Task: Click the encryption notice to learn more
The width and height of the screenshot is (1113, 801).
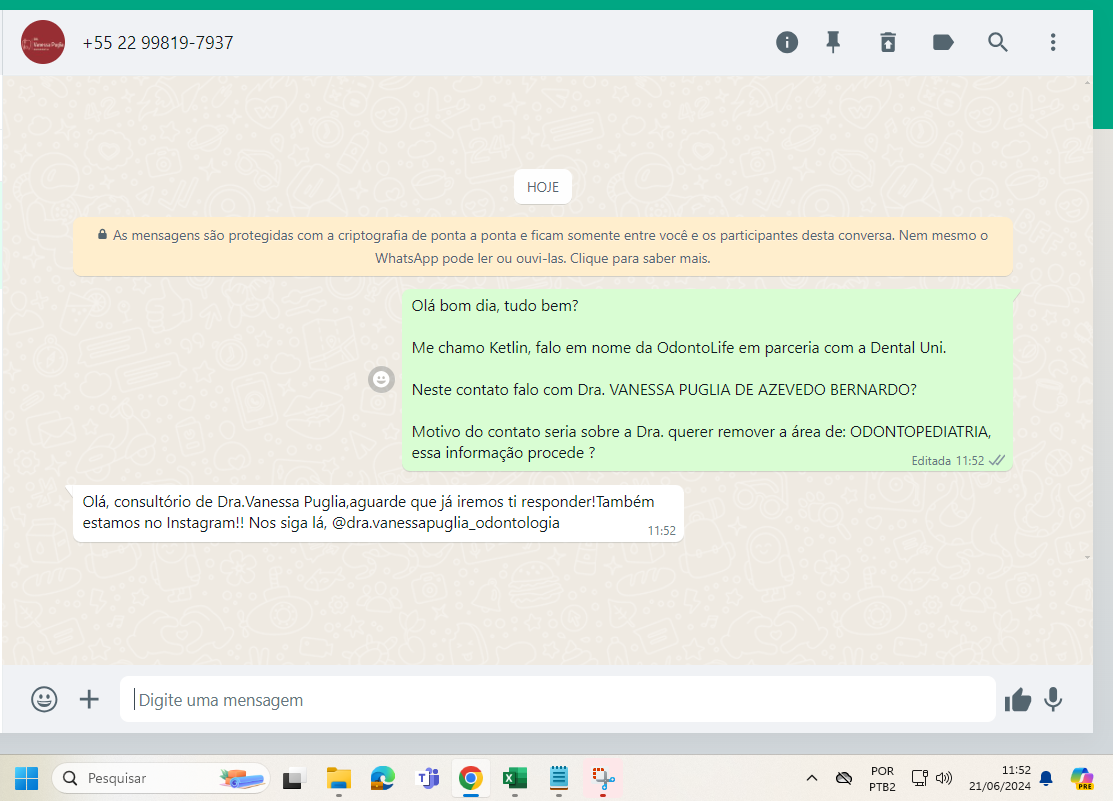Action: [x=543, y=246]
